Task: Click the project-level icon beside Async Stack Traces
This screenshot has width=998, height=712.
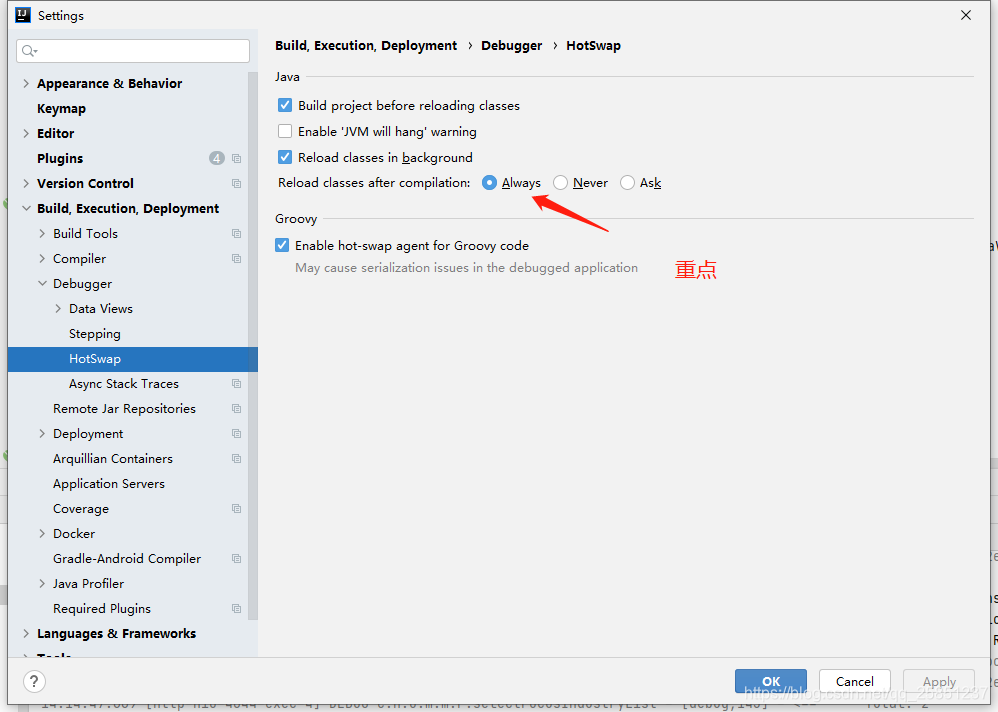Action: pyautogui.click(x=236, y=384)
